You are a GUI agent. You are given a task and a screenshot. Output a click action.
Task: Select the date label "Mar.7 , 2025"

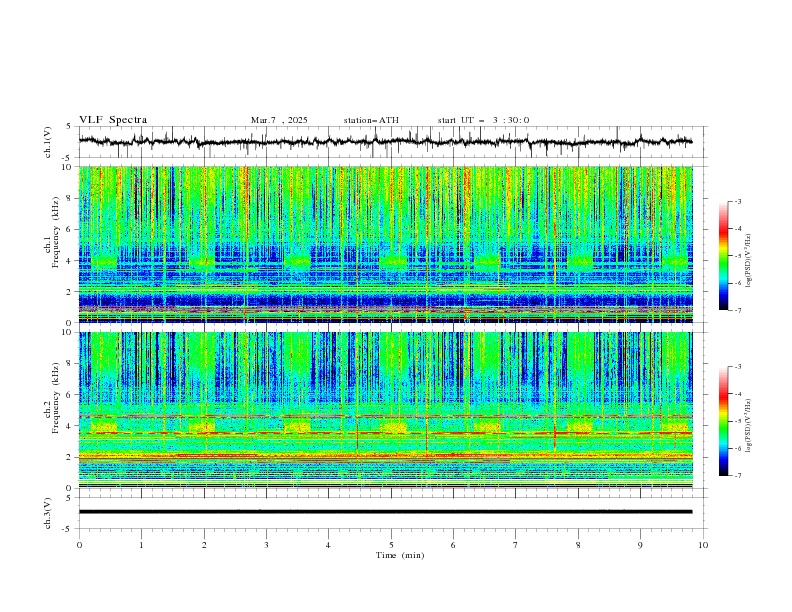click(x=279, y=120)
